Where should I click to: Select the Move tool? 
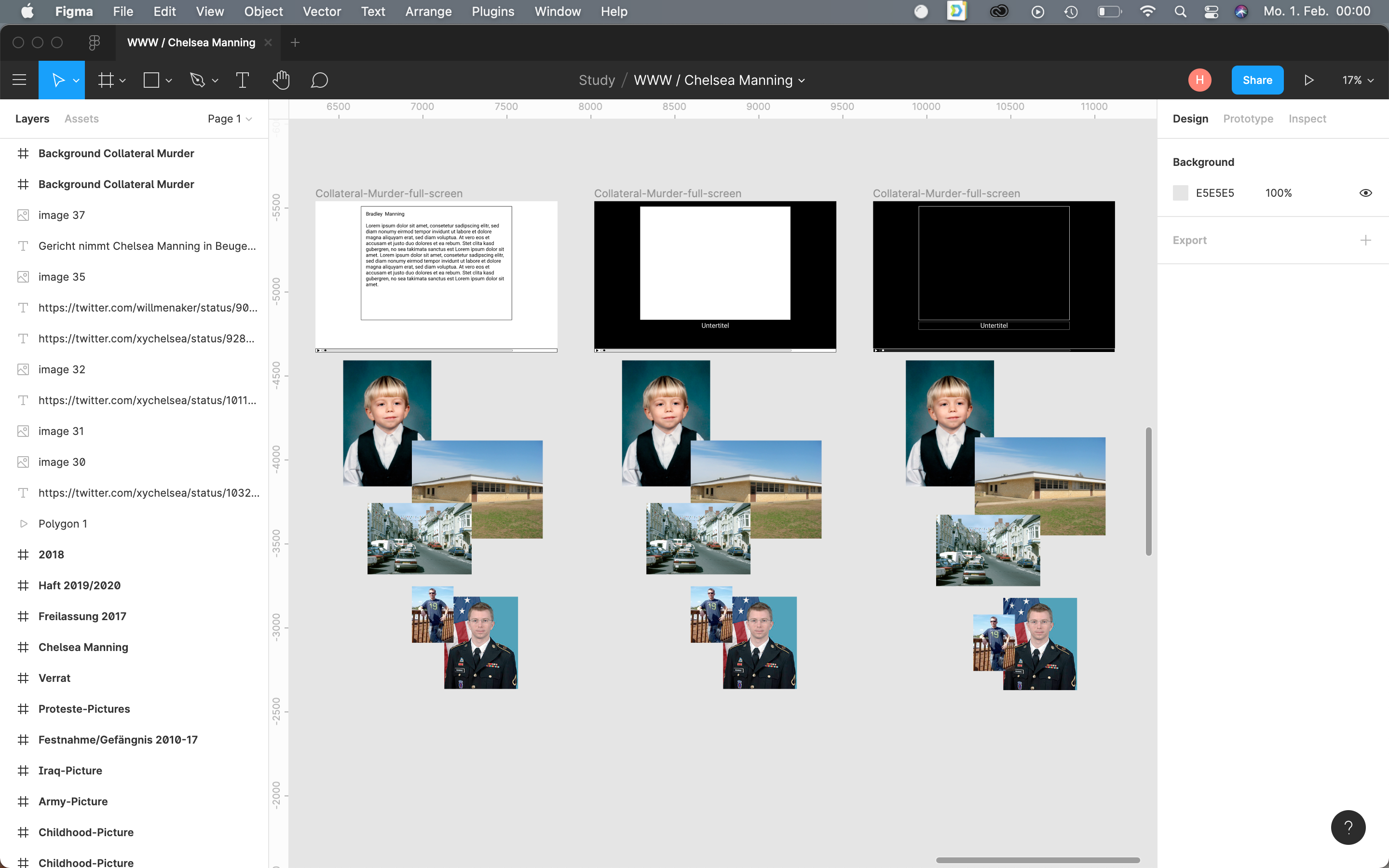58,81
